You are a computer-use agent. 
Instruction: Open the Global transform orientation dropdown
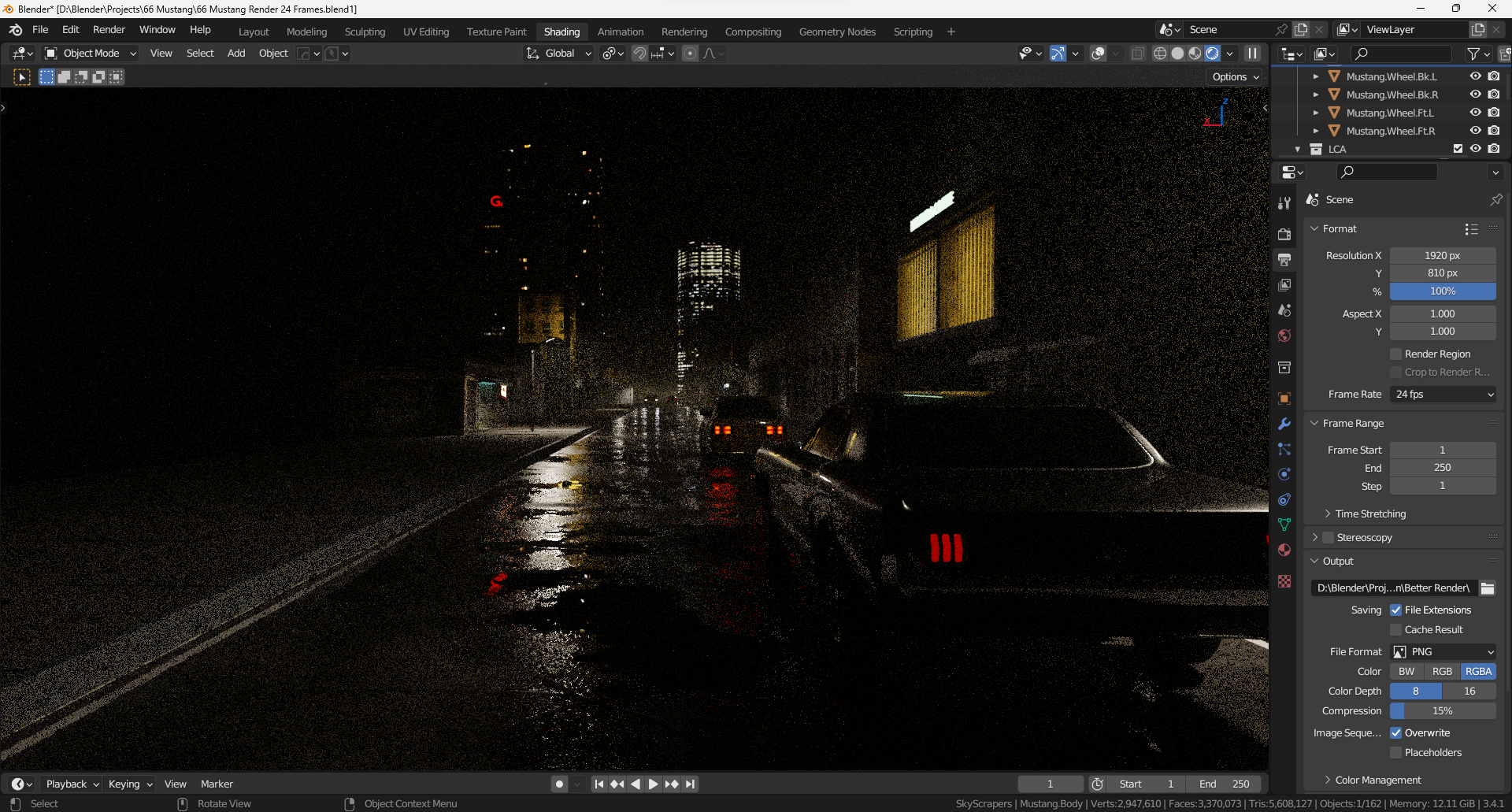tap(559, 54)
